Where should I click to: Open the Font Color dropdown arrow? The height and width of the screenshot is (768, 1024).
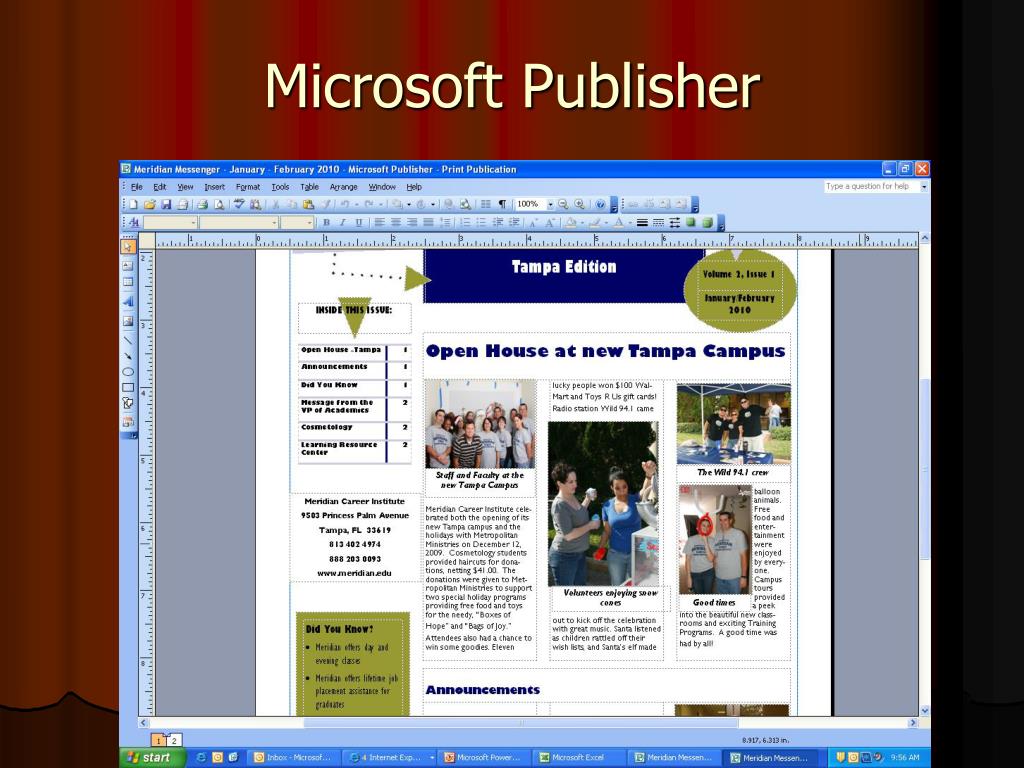(x=628, y=223)
